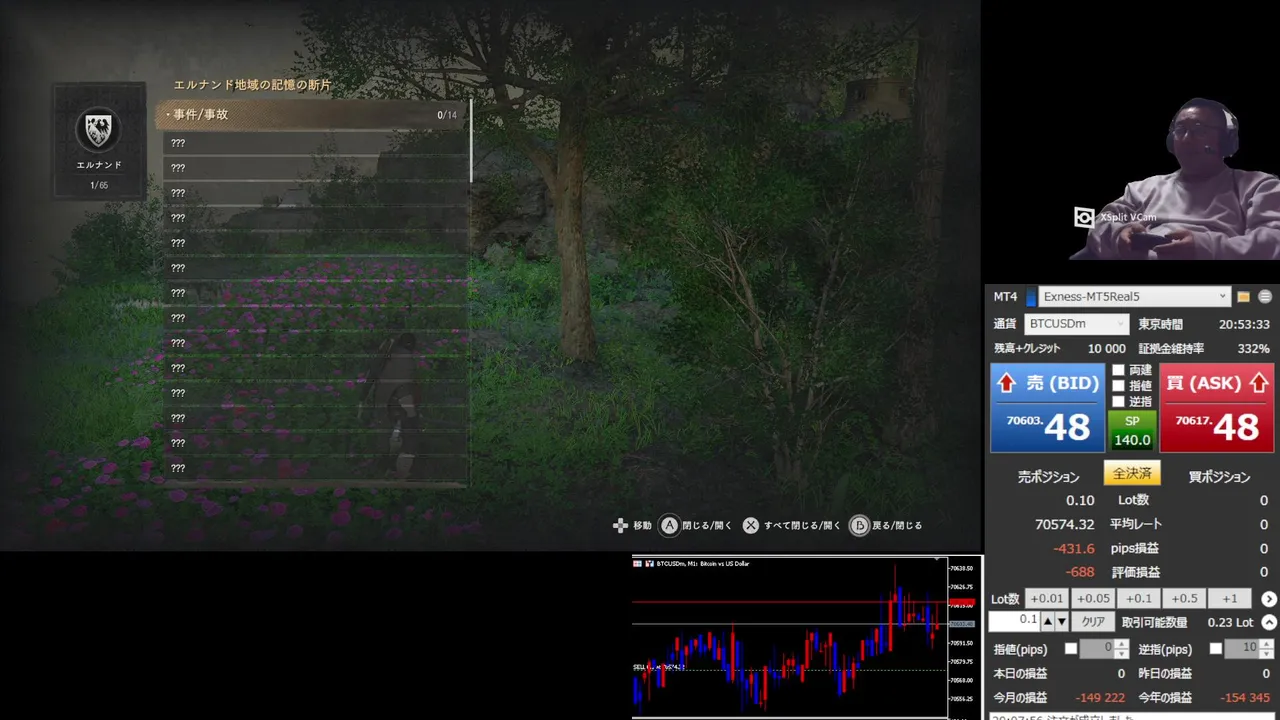Click the 70574.32 average rate value
The height and width of the screenshot is (720, 1280).
(x=1064, y=524)
